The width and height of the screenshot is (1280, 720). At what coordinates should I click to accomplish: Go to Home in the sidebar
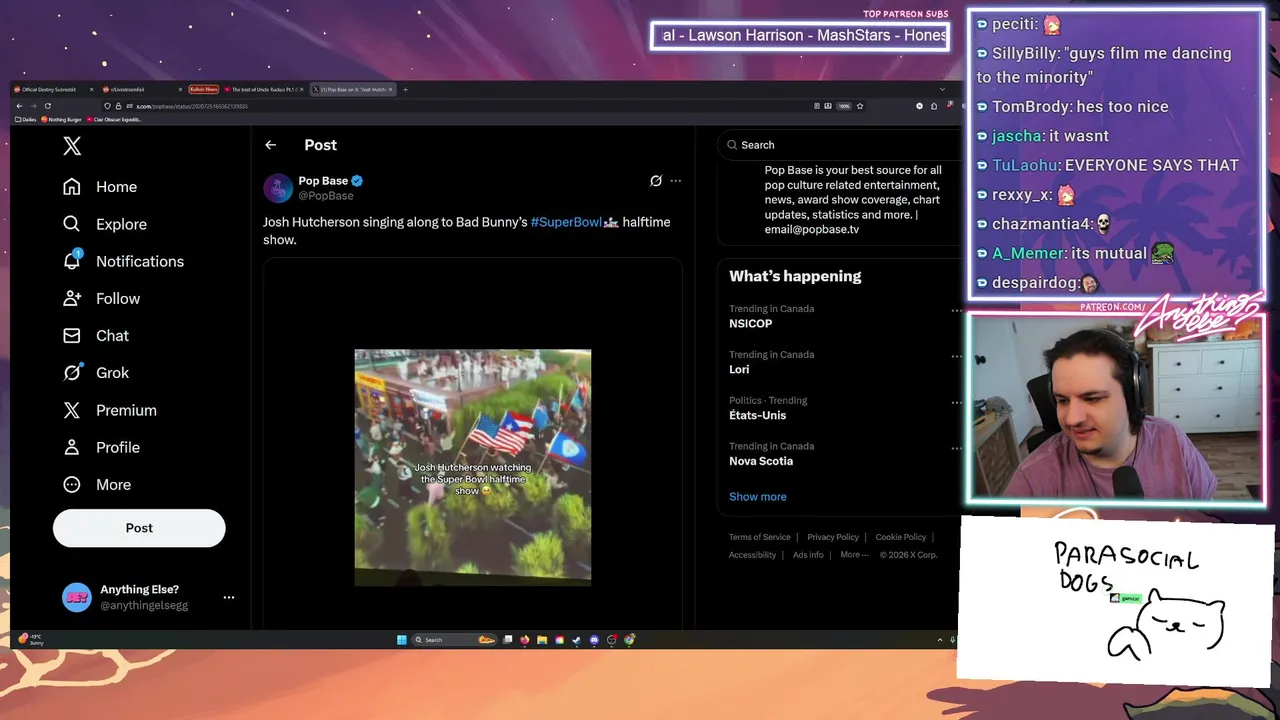coord(100,187)
